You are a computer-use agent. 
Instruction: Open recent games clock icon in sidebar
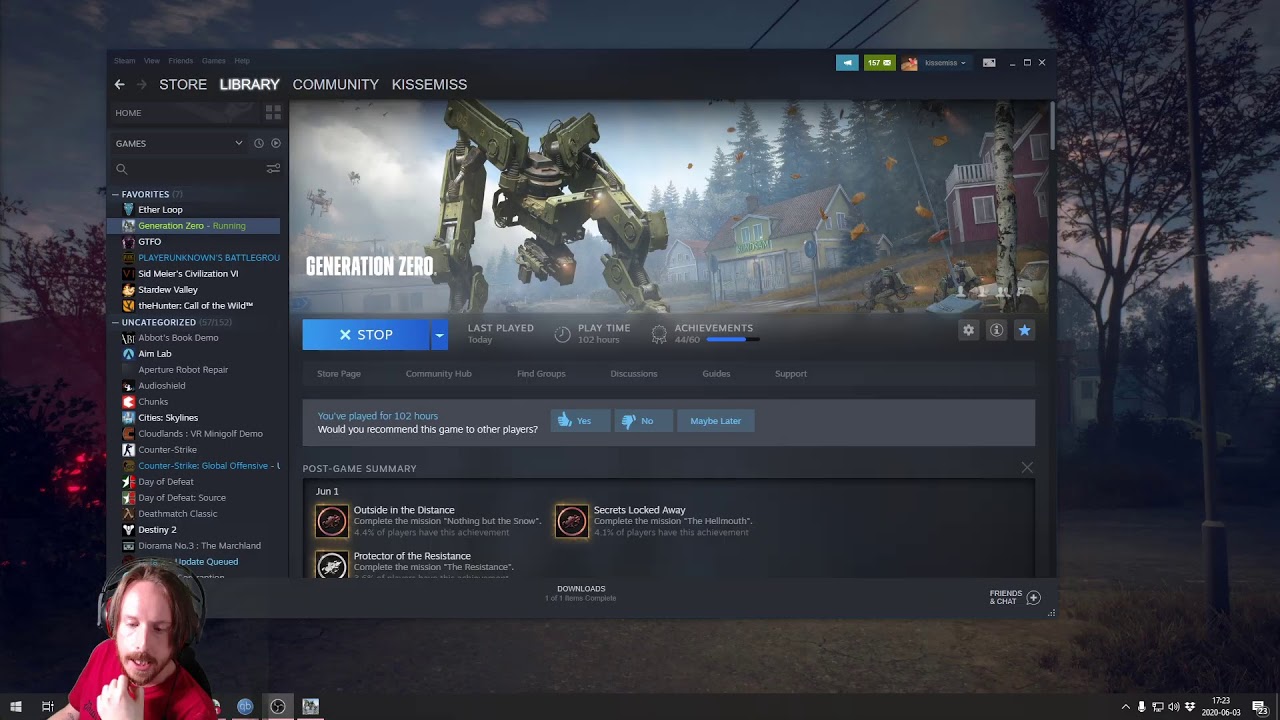(258, 143)
